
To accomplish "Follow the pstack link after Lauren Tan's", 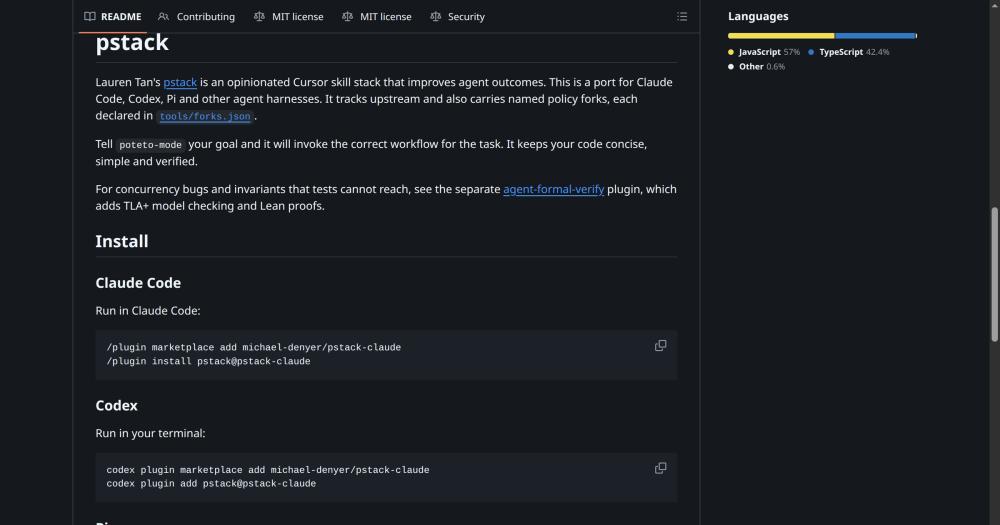I will [x=180, y=82].
